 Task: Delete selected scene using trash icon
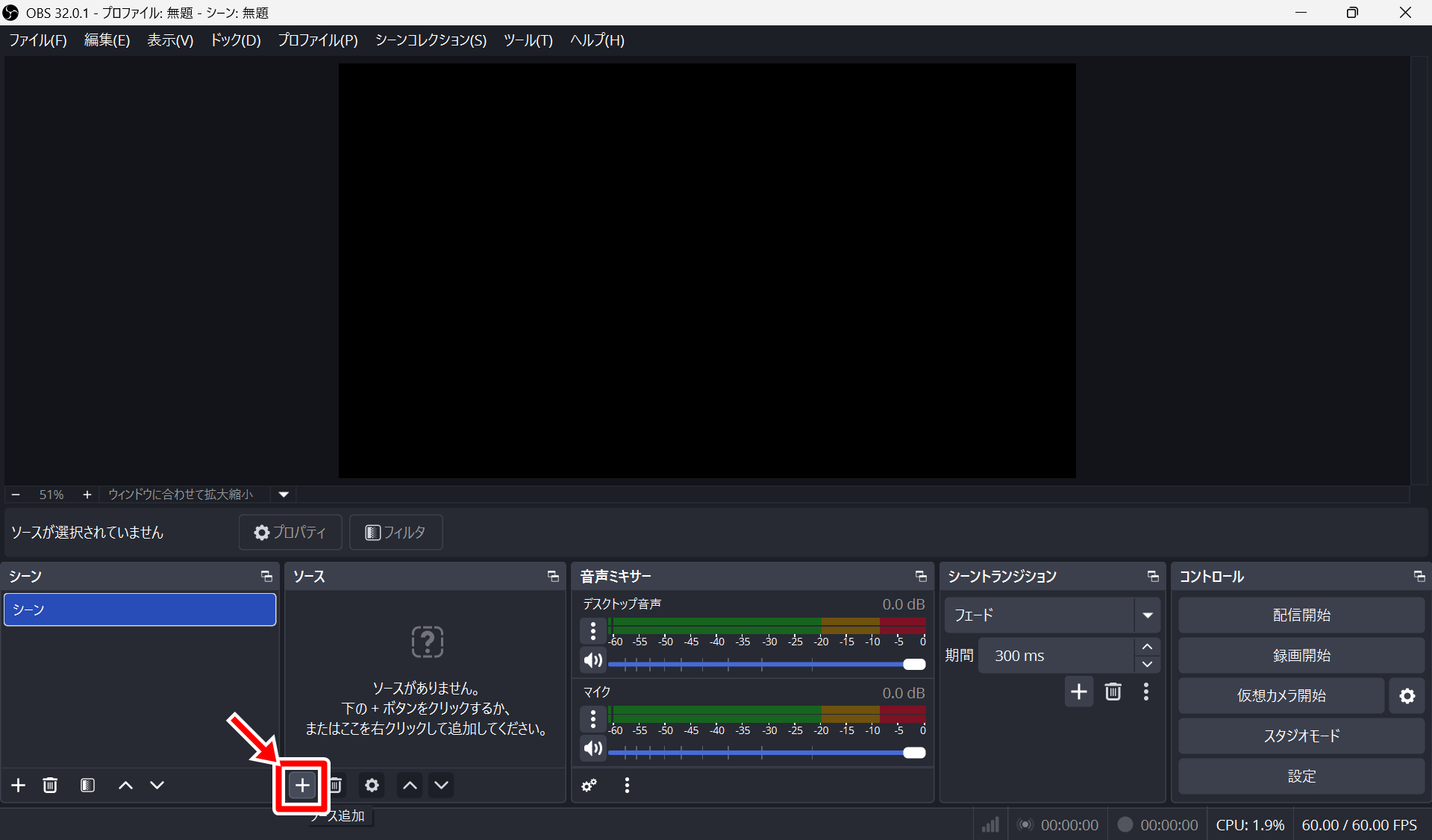click(50, 785)
